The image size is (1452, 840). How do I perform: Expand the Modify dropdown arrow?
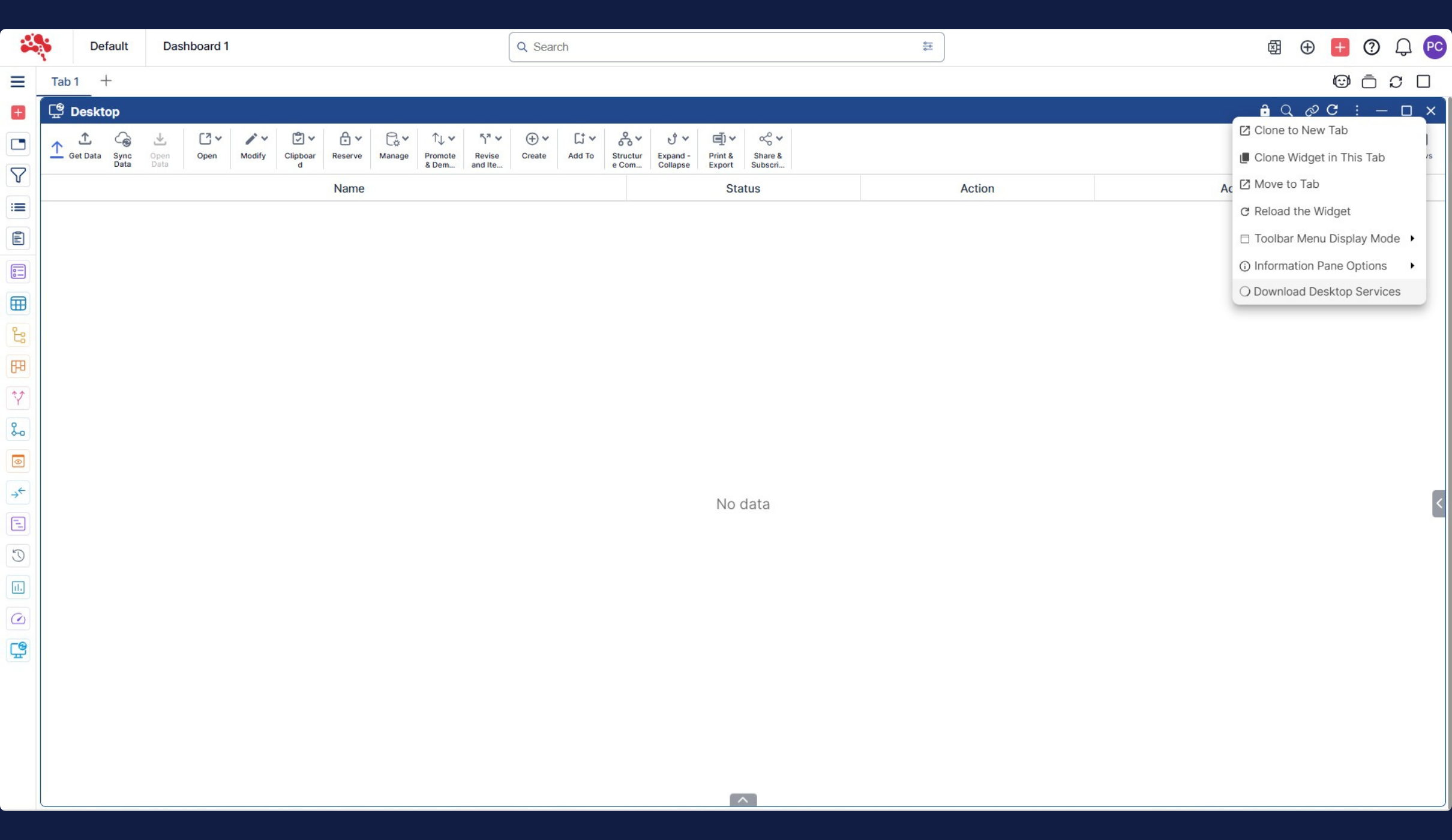click(x=264, y=139)
